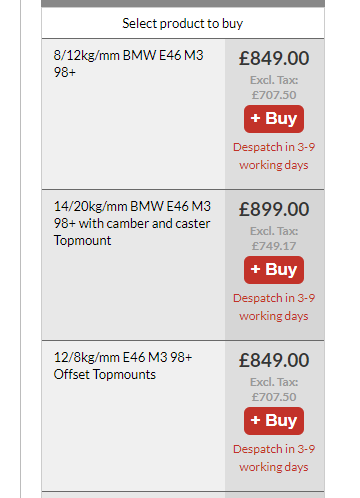
Task: Click the 14/20kg/mm BMW E46 M3 product title
Action: [x=132, y=223]
